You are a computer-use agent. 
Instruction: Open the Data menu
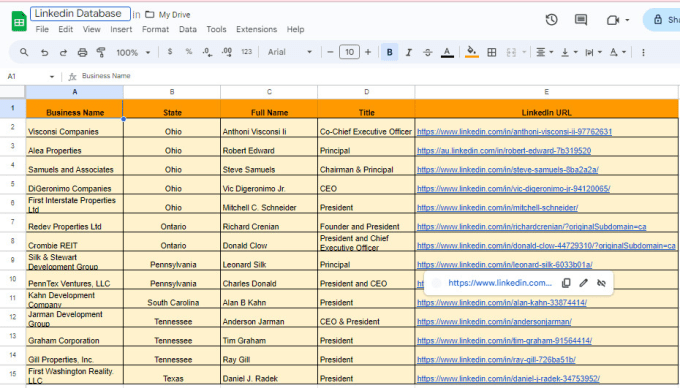[x=187, y=29]
